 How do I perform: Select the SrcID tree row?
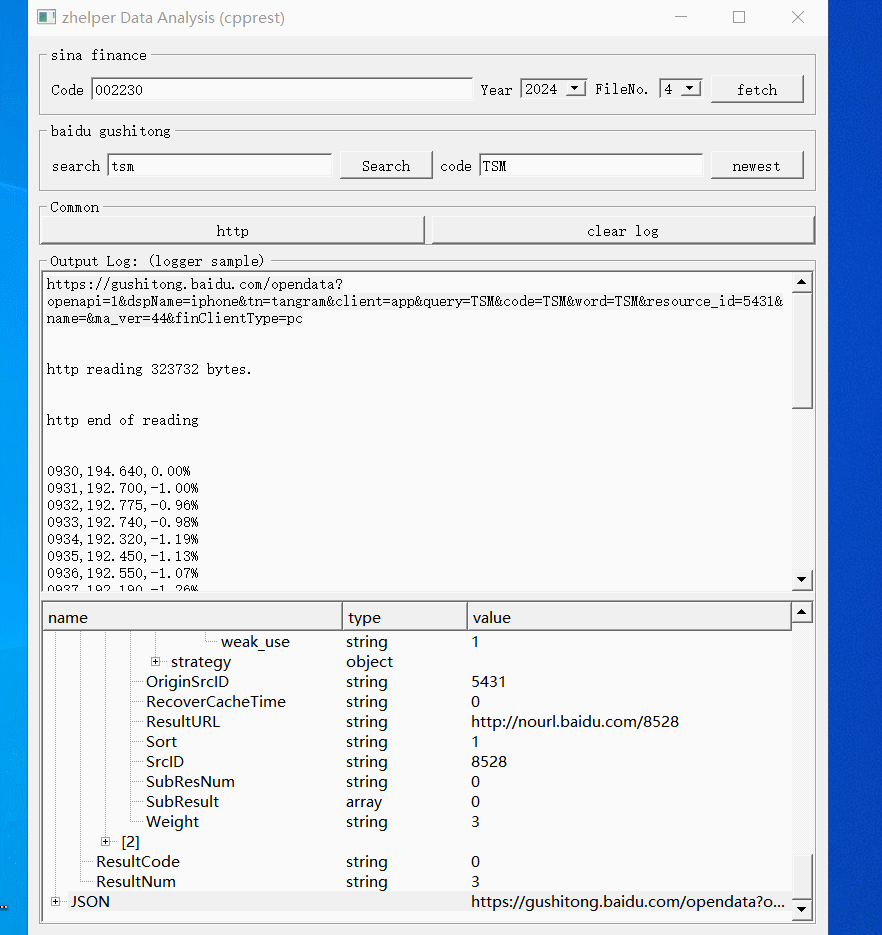417,761
